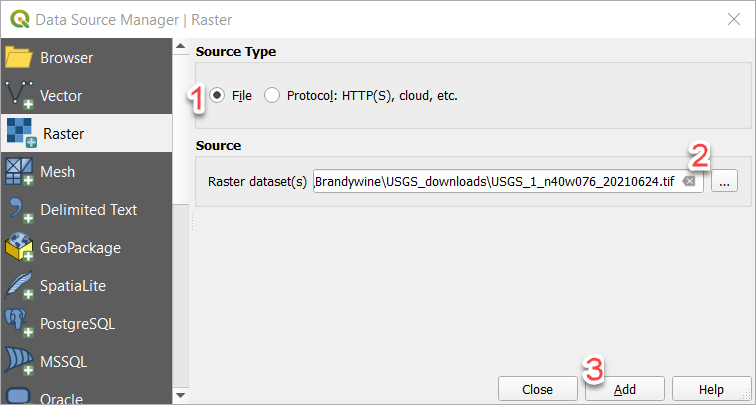Click the Close button
Viewport: 756px width, 405px height.
pyautogui.click(x=538, y=389)
